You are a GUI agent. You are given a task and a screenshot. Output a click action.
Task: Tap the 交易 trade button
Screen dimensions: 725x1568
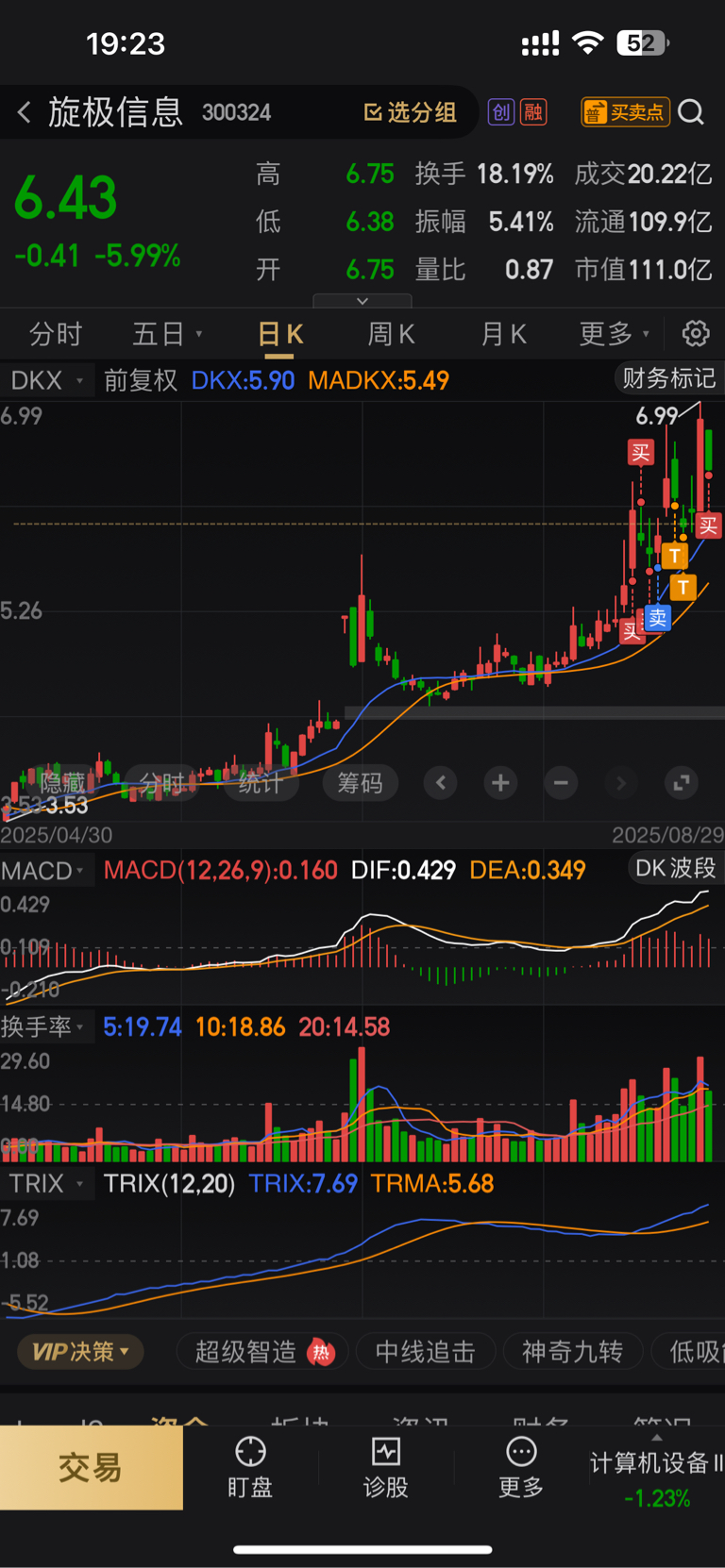pyautogui.click(x=92, y=1468)
